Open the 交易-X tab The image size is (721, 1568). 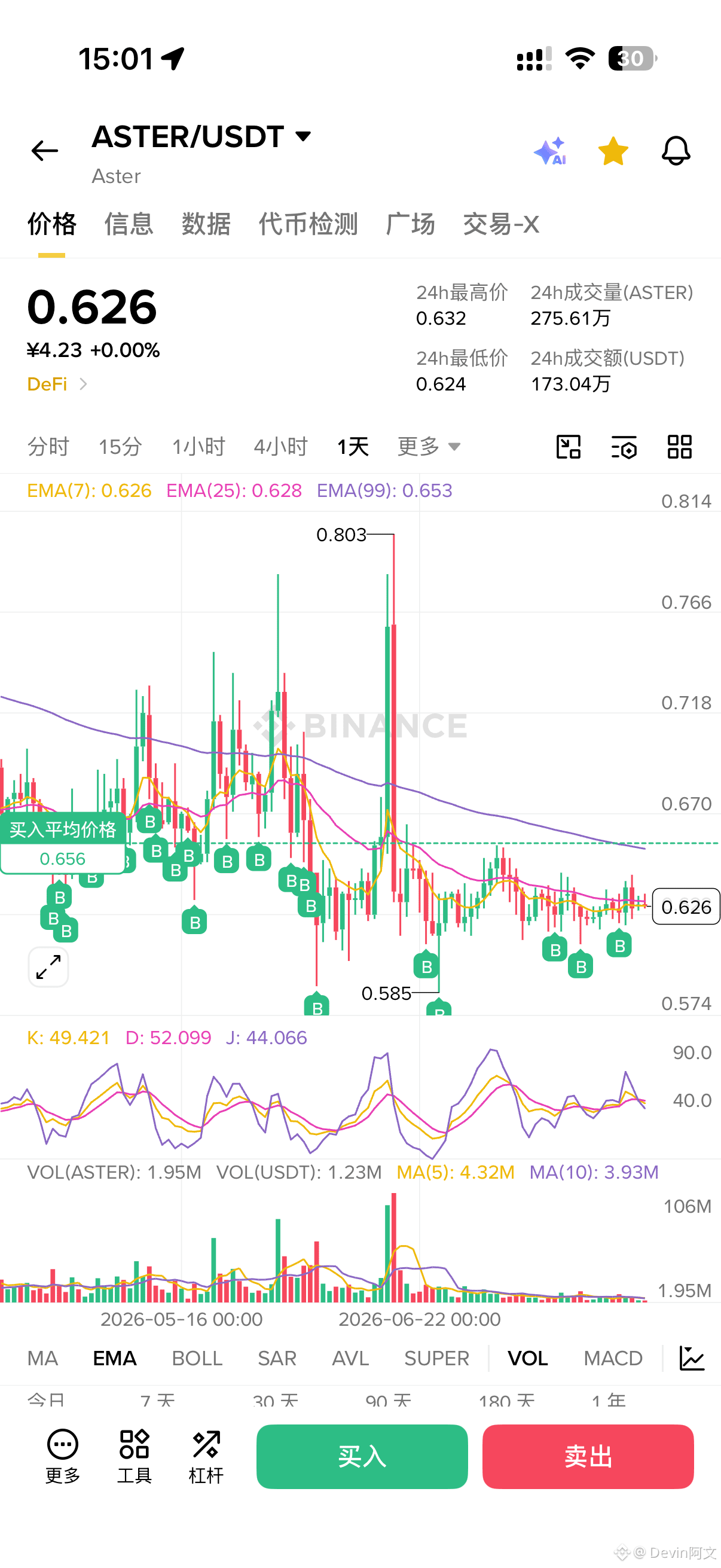point(501,224)
